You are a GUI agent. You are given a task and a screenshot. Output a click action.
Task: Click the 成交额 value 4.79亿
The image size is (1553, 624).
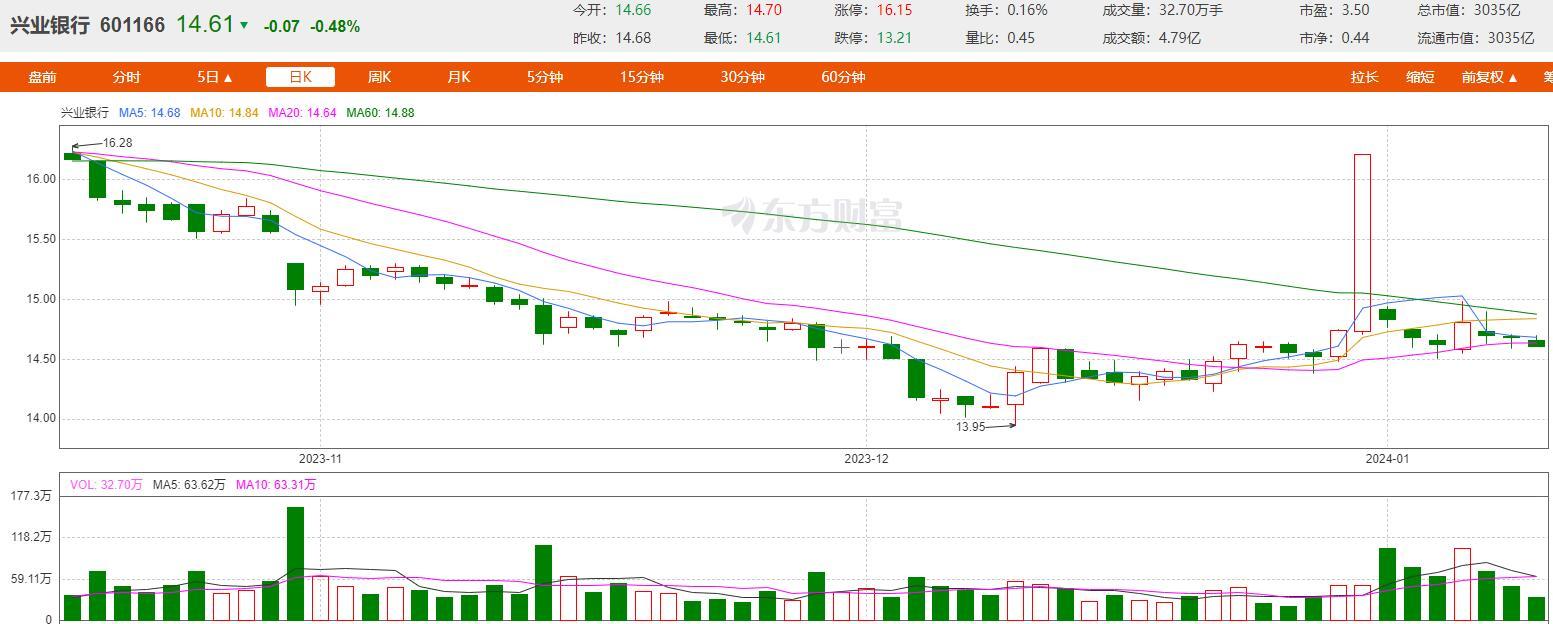[x=1180, y=38]
